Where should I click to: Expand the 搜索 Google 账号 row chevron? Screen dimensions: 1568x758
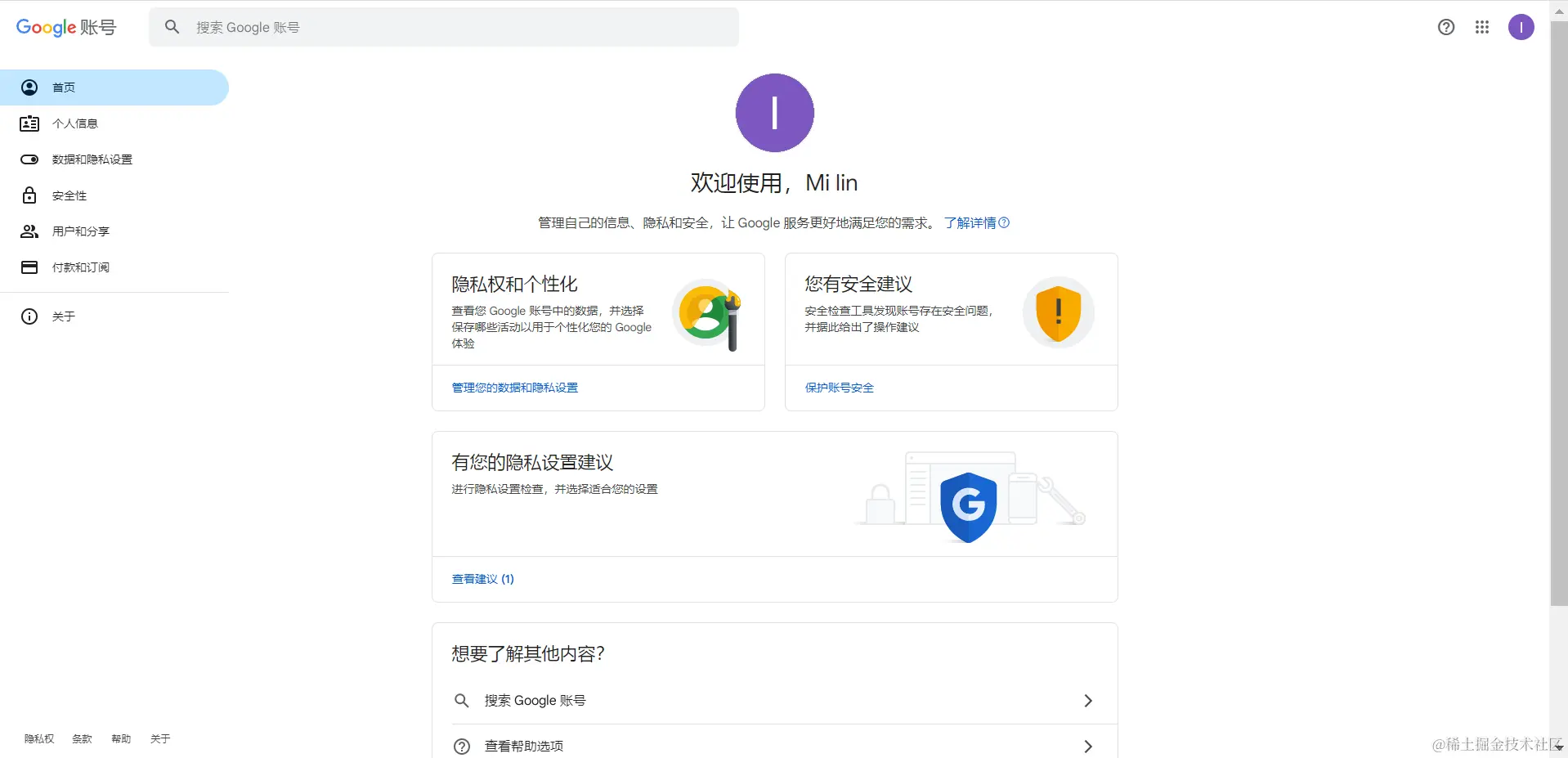click(x=1088, y=701)
